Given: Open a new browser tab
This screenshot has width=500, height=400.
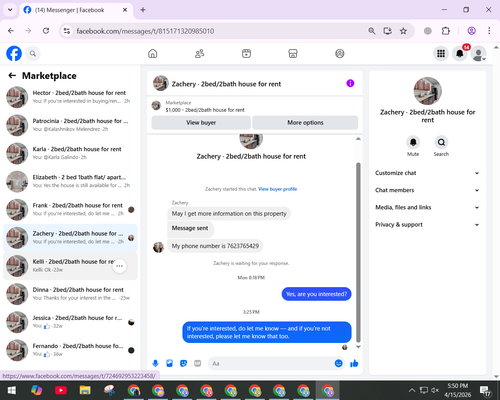Looking at the screenshot, I should (143, 10).
